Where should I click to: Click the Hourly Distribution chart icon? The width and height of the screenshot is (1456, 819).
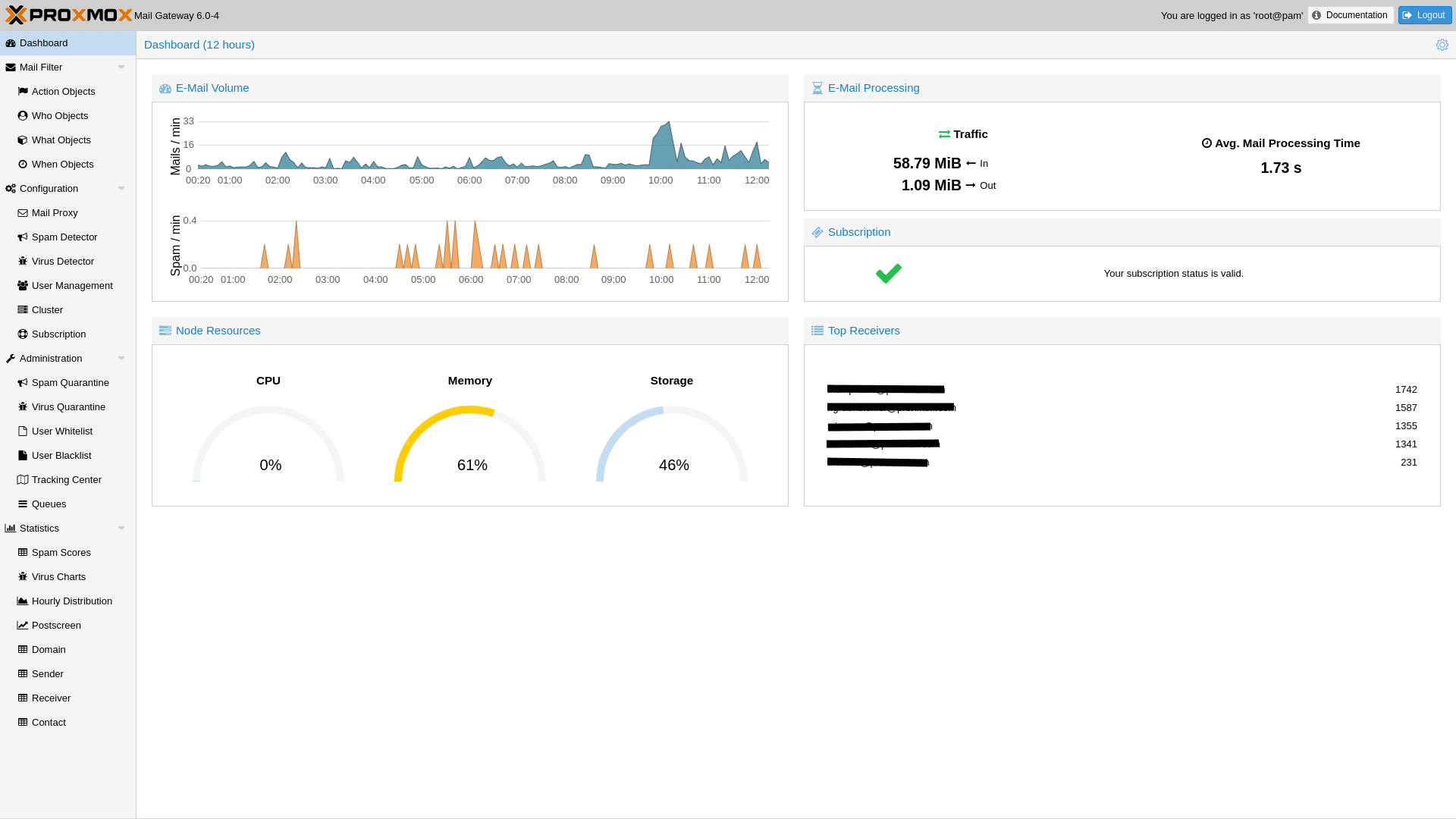[x=23, y=601]
